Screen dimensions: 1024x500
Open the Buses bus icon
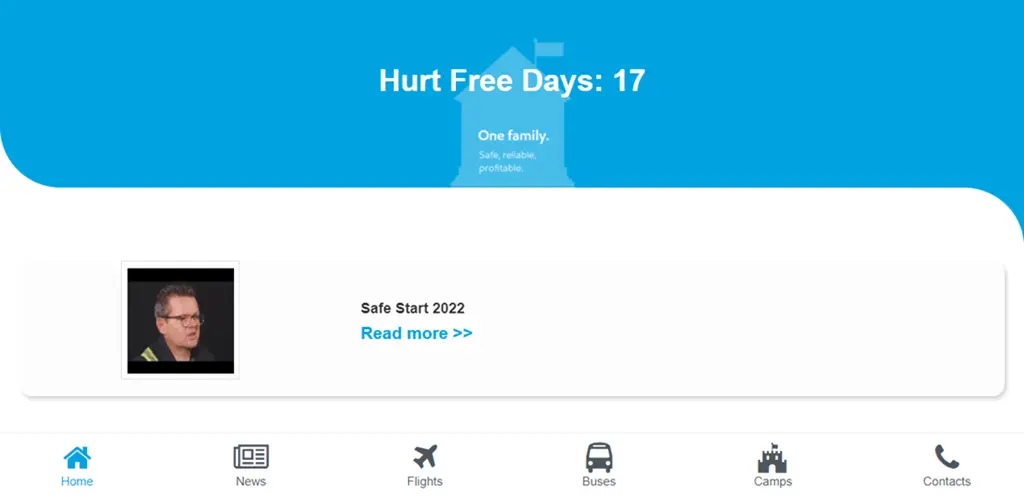(x=599, y=458)
